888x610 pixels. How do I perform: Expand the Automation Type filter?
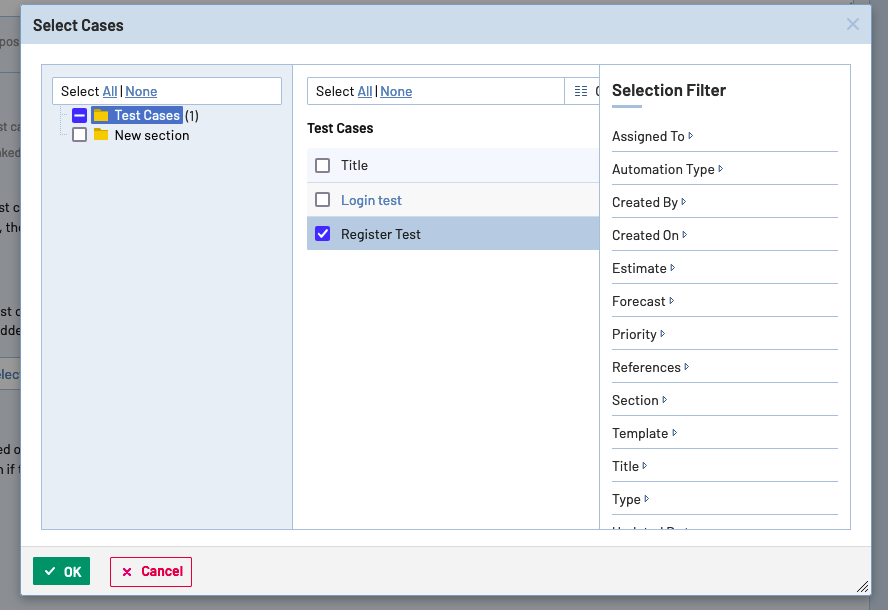[x=668, y=169]
